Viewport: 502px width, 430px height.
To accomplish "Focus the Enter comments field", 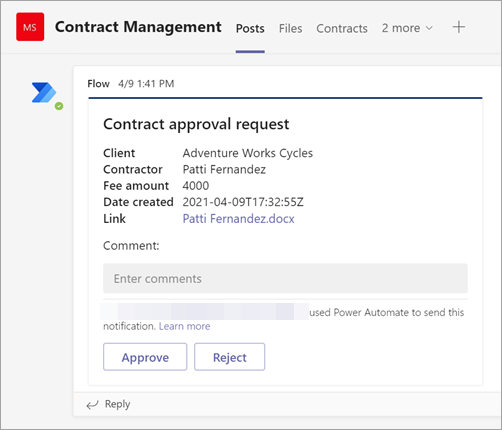I will pos(285,279).
